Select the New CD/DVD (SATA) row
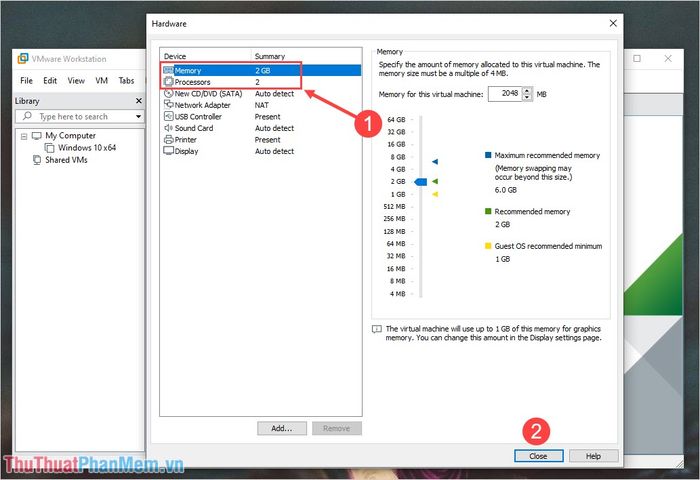 [261, 94]
